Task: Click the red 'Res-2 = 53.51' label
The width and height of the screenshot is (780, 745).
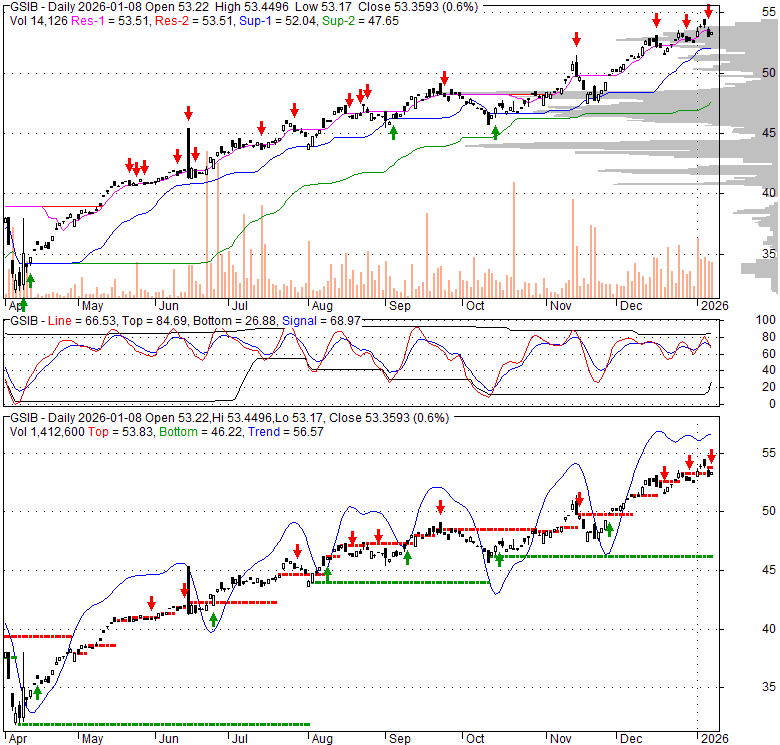Action: [194, 21]
